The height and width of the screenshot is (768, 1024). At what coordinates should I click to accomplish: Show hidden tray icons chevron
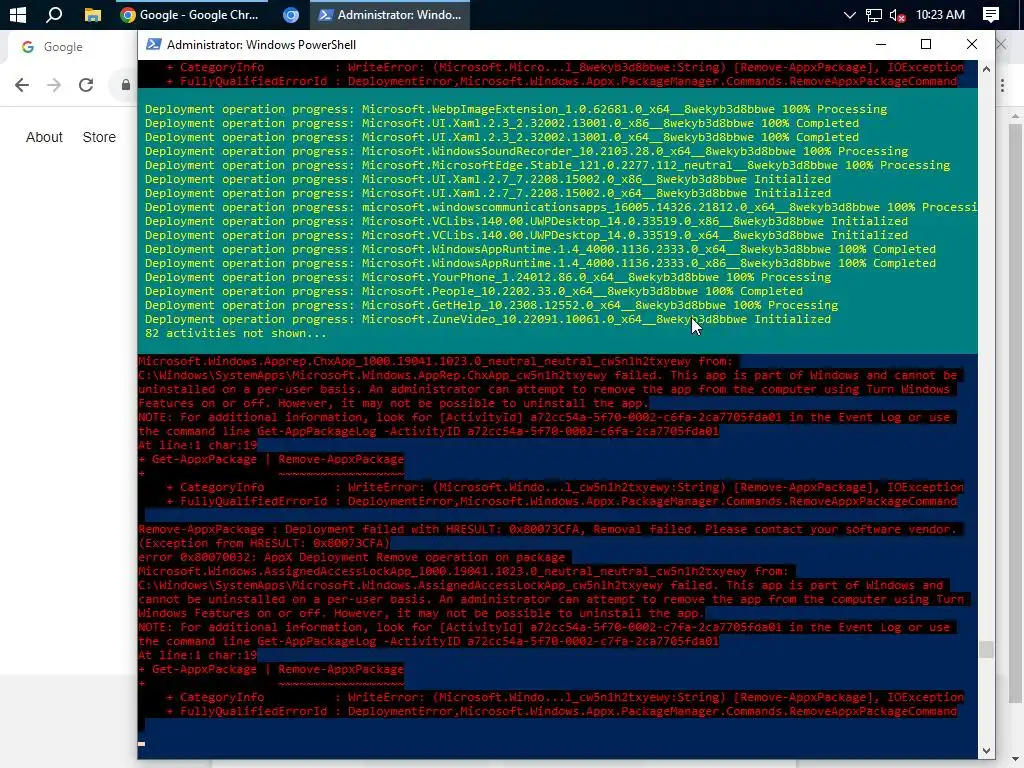tap(849, 14)
